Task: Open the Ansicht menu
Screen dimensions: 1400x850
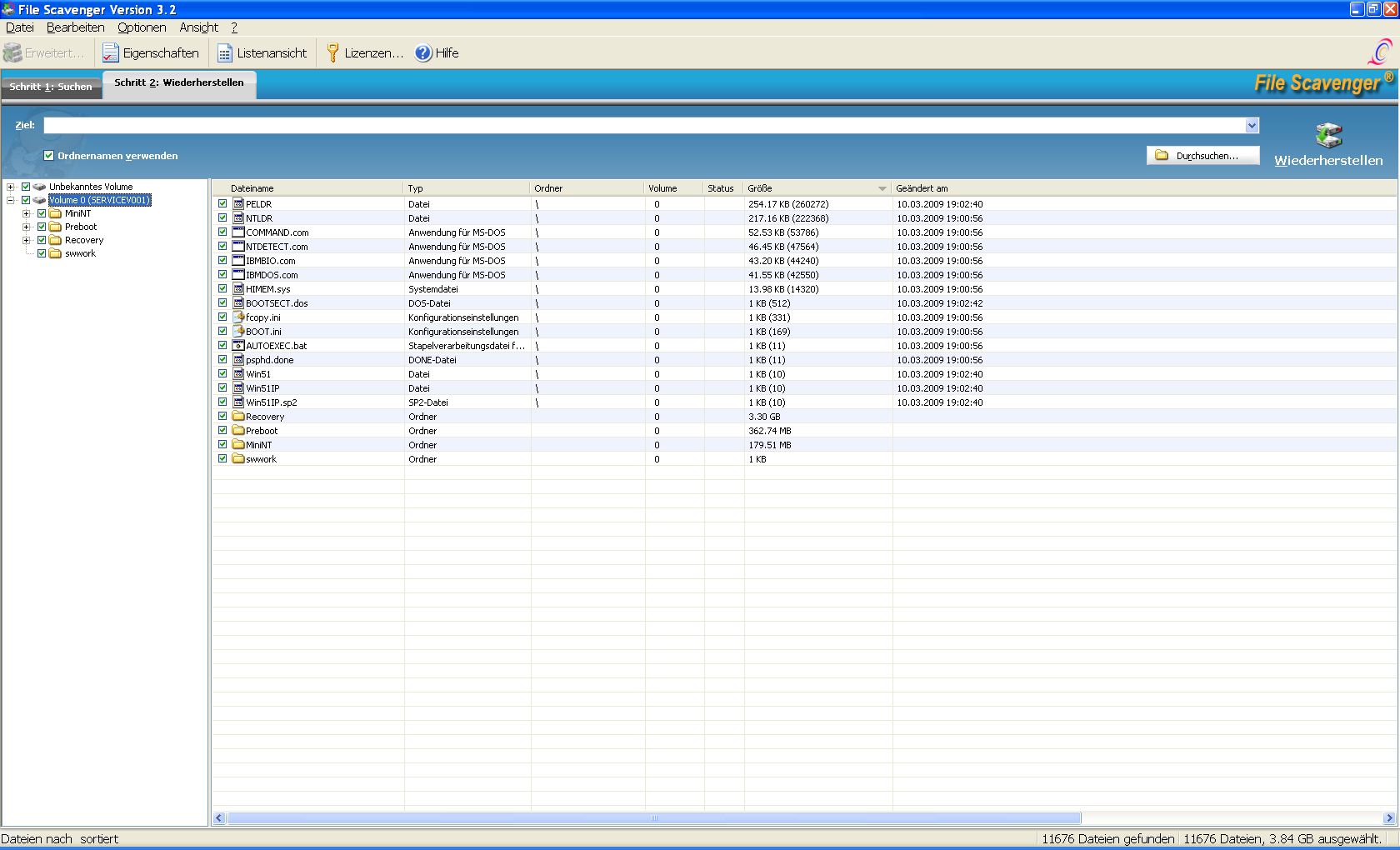Action: [x=199, y=27]
